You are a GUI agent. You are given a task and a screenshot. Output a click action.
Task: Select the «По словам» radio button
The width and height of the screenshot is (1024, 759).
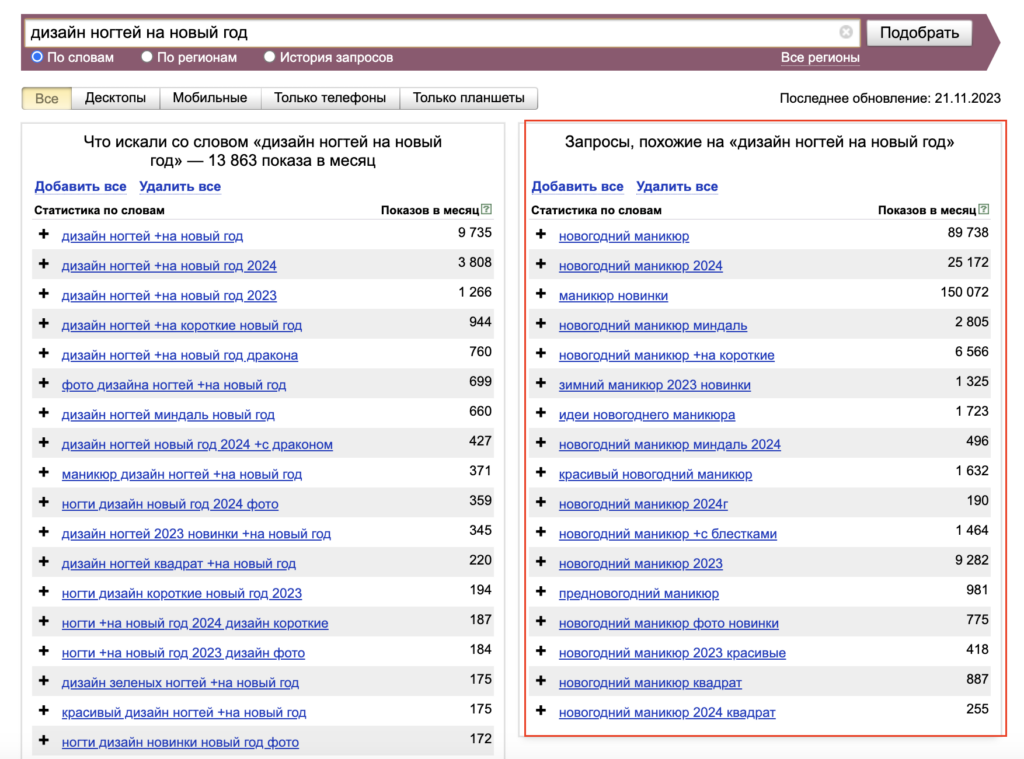[x=37, y=57]
